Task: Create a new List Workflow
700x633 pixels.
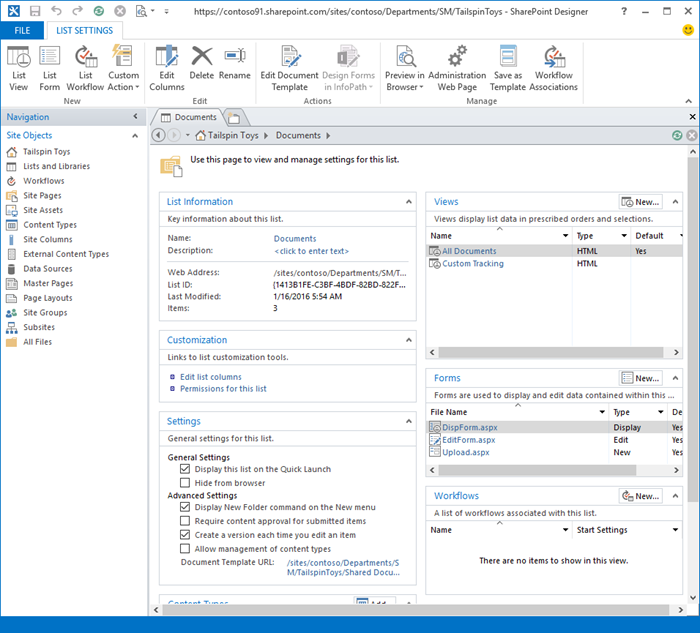Action: 85,68
